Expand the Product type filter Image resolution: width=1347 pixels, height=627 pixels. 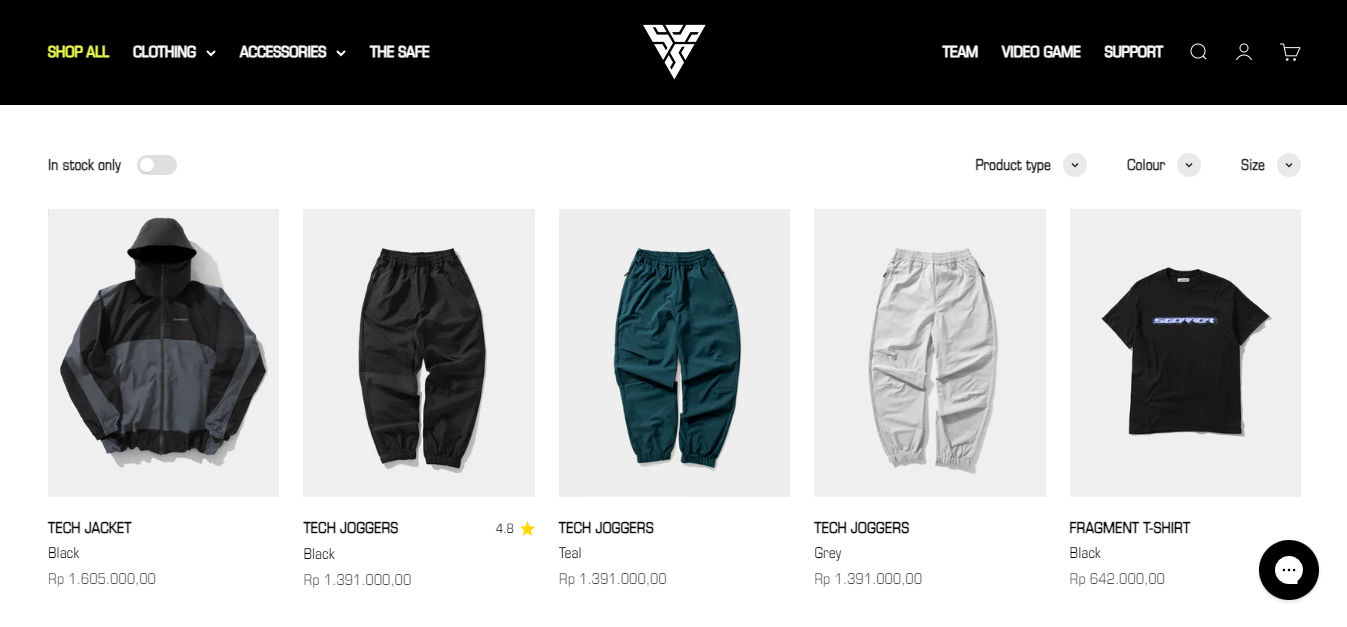(x=1030, y=165)
